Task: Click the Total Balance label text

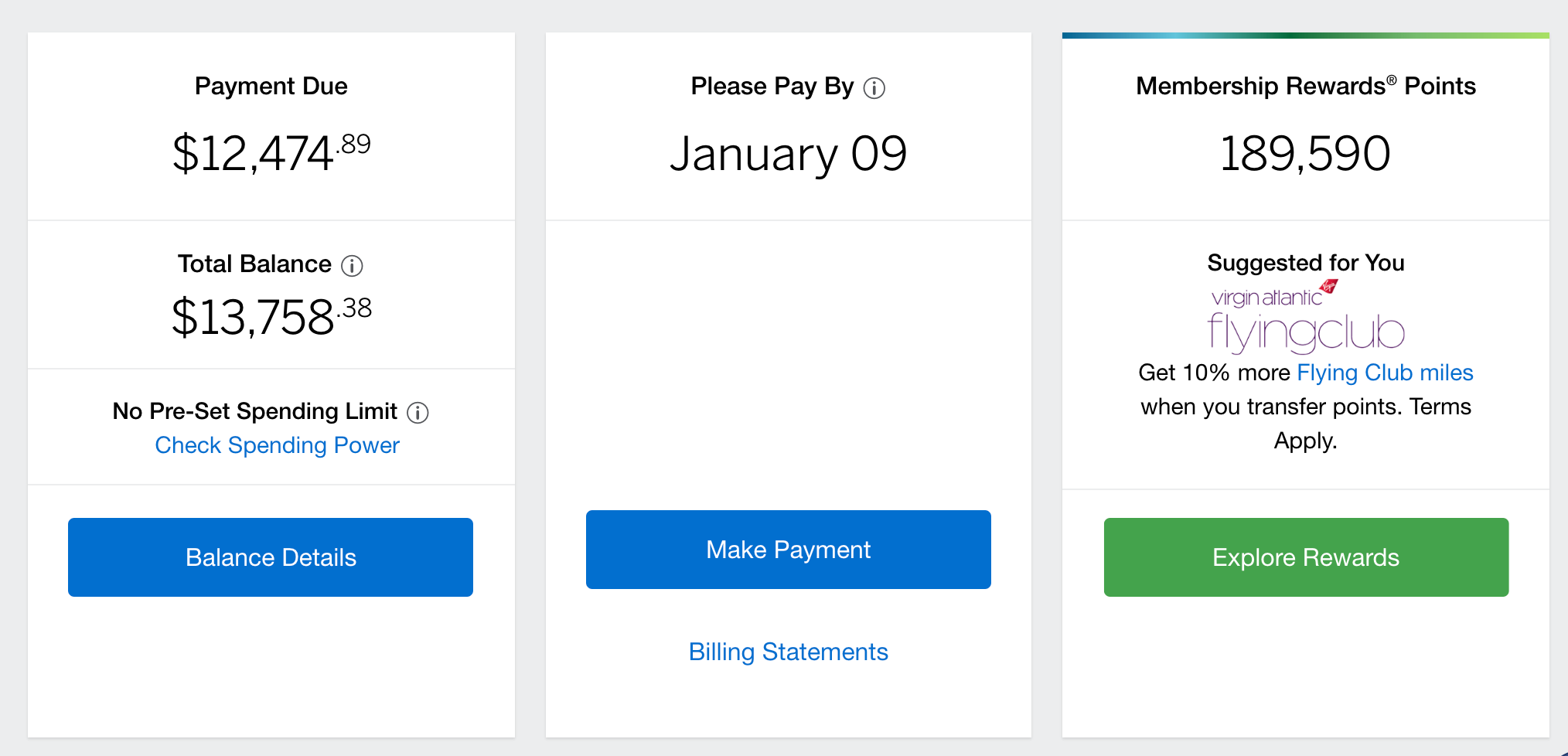Action: (x=254, y=264)
